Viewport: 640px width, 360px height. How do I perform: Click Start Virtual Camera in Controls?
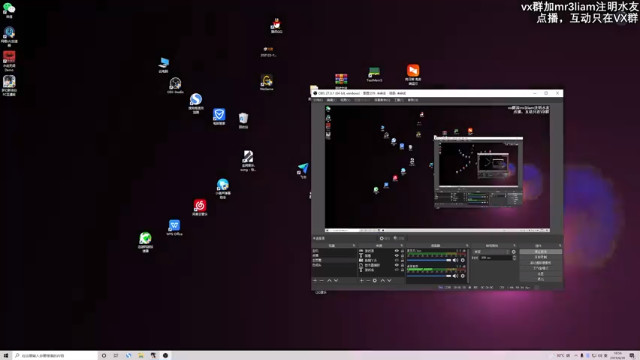540,263
